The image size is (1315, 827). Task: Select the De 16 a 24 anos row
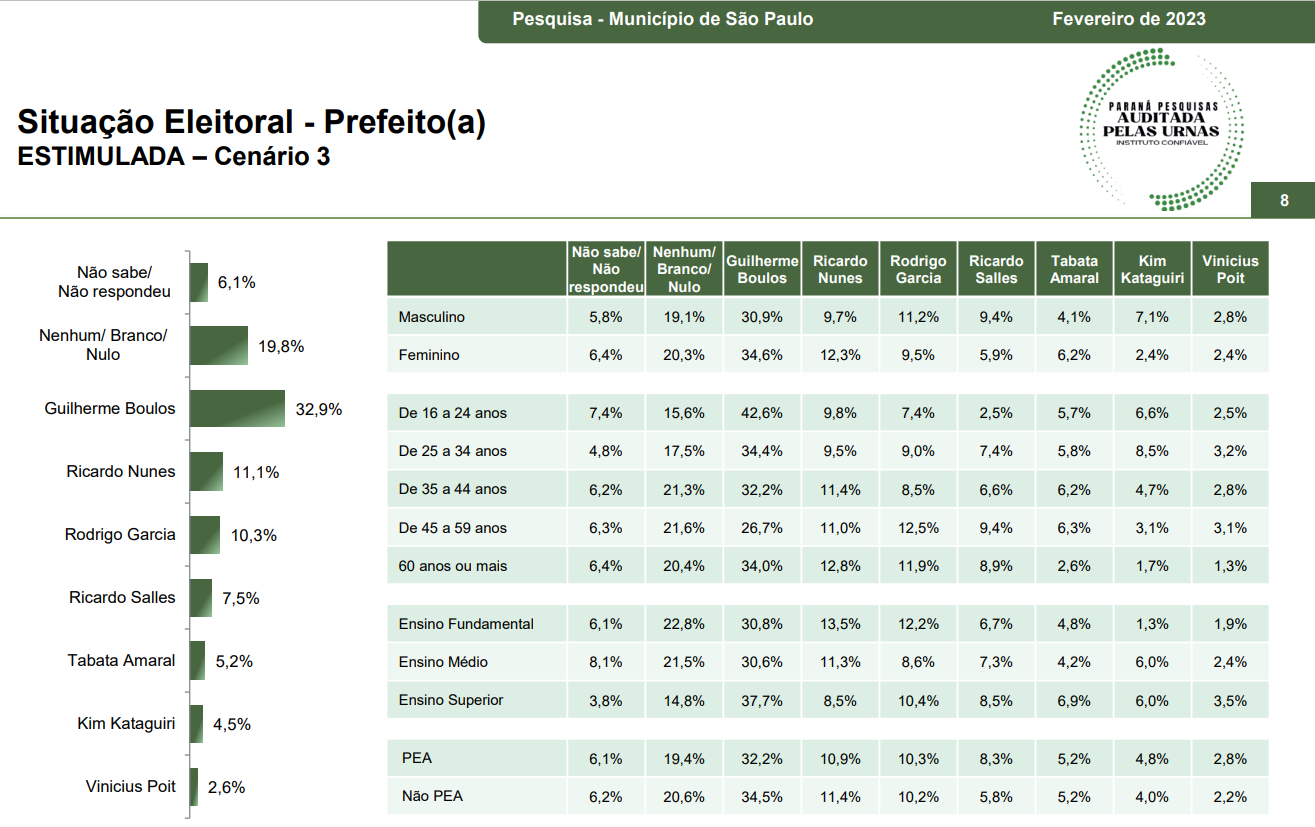(828, 413)
